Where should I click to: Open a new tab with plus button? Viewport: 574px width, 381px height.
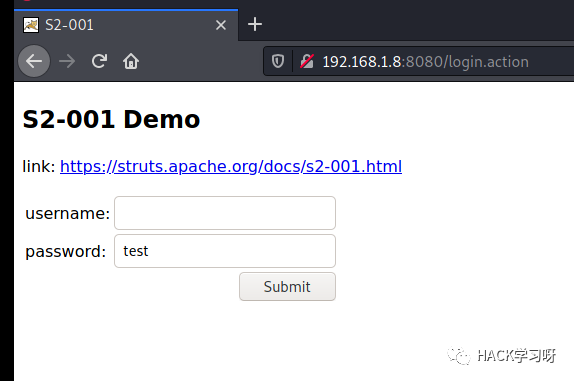click(x=255, y=25)
